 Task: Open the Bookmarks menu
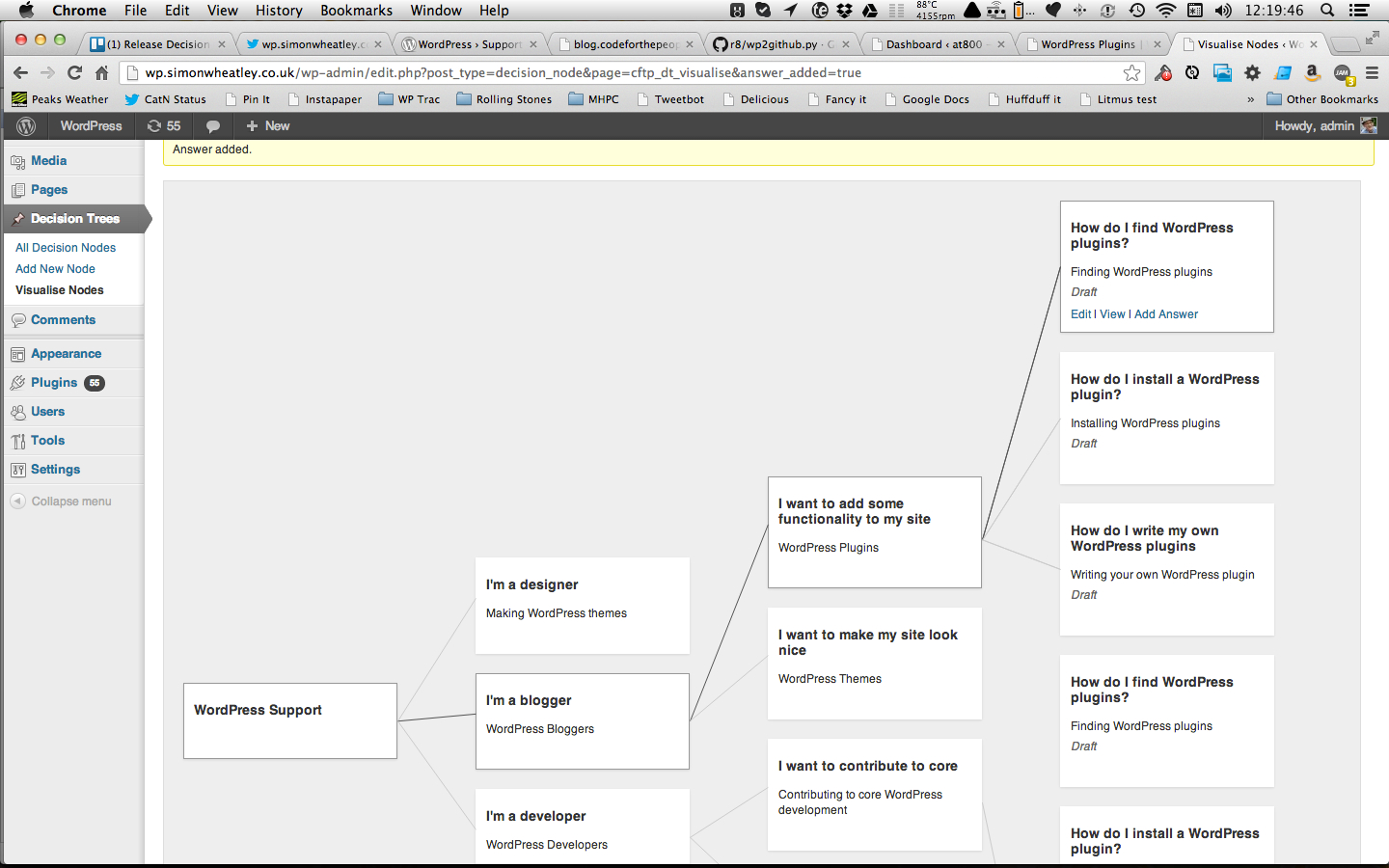(356, 11)
